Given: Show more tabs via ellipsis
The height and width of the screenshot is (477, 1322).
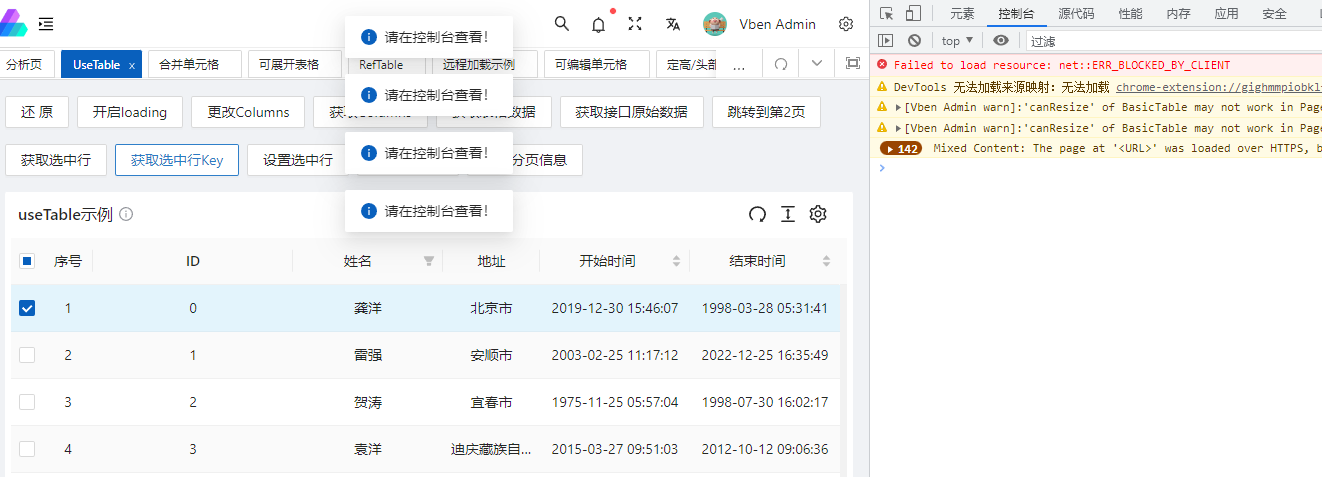Looking at the screenshot, I should pyautogui.click(x=739, y=64).
